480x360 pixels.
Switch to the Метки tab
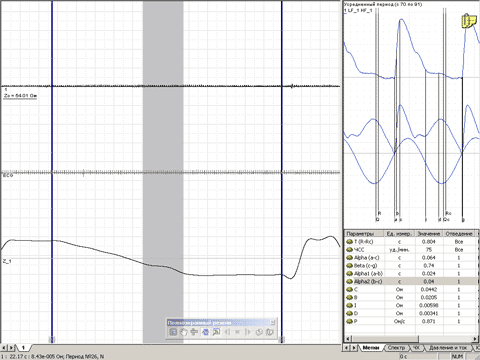371,348
